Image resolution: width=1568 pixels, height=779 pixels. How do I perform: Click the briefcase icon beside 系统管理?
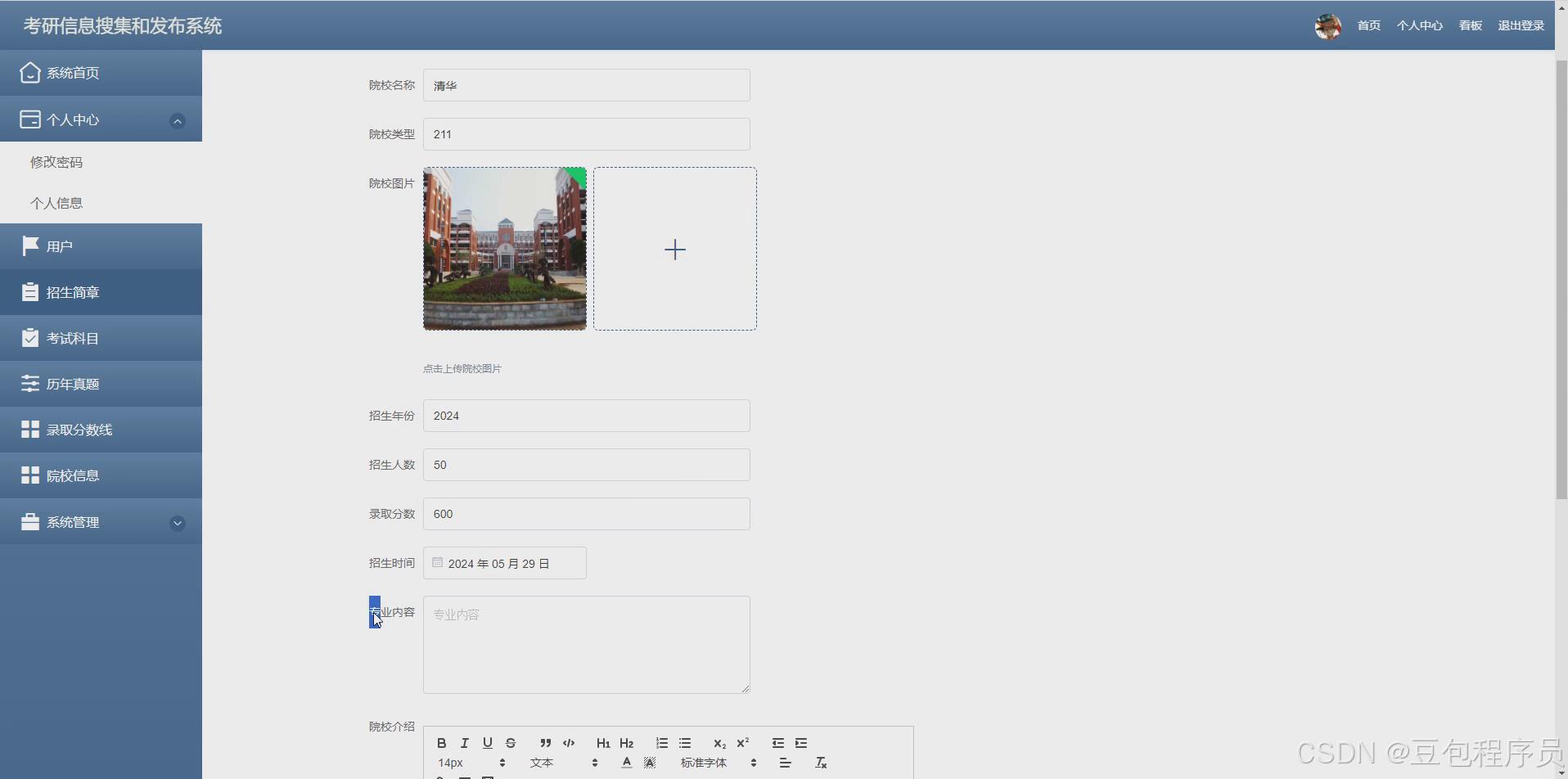tap(30, 522)
